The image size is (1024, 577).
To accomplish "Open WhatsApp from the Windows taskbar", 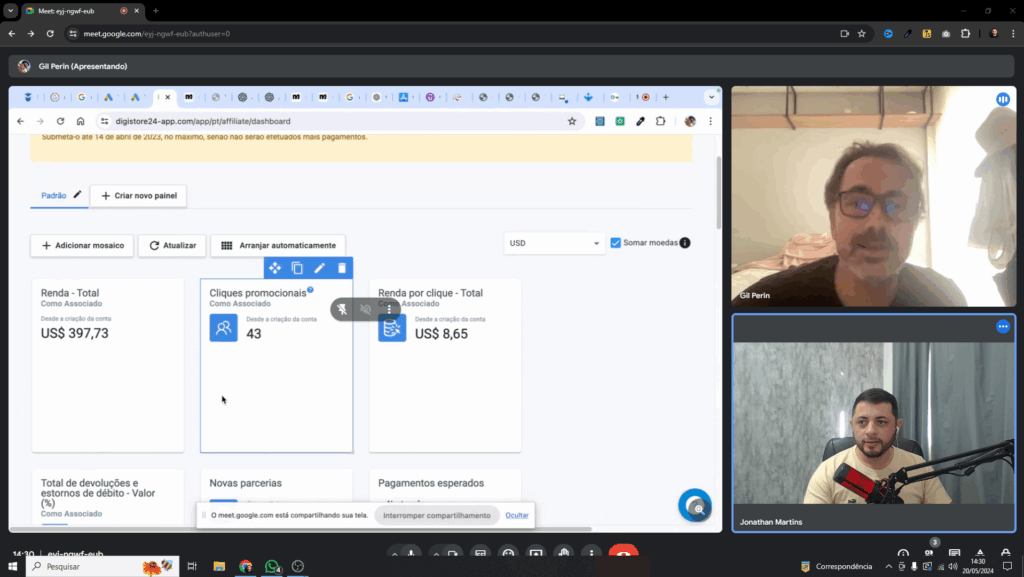I will [x=272, y=567].
